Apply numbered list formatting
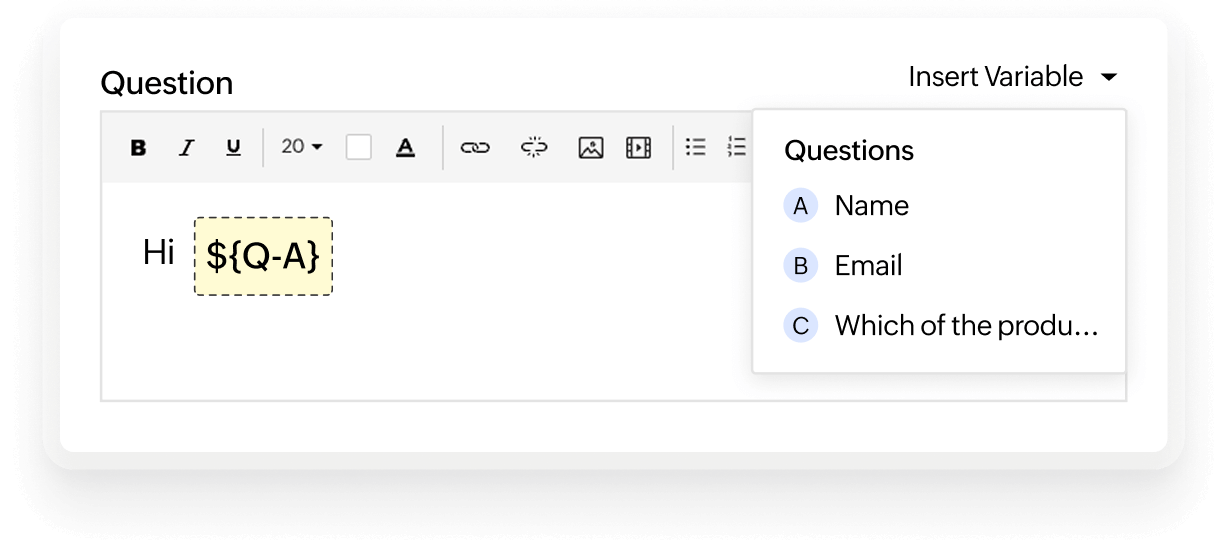The image size is (1227, 554). pyautogui.click(x=738, y=148)
